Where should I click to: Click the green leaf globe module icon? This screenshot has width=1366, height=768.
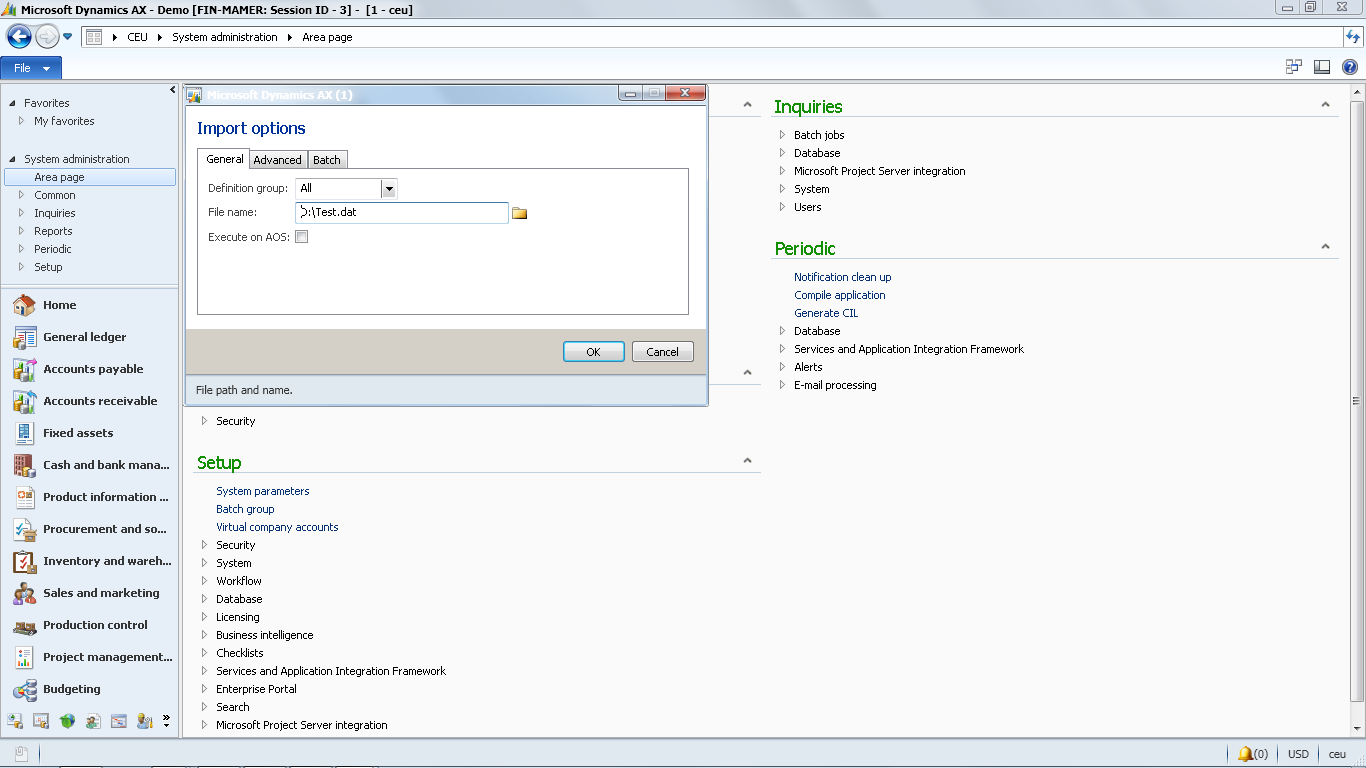pos(67,720)
